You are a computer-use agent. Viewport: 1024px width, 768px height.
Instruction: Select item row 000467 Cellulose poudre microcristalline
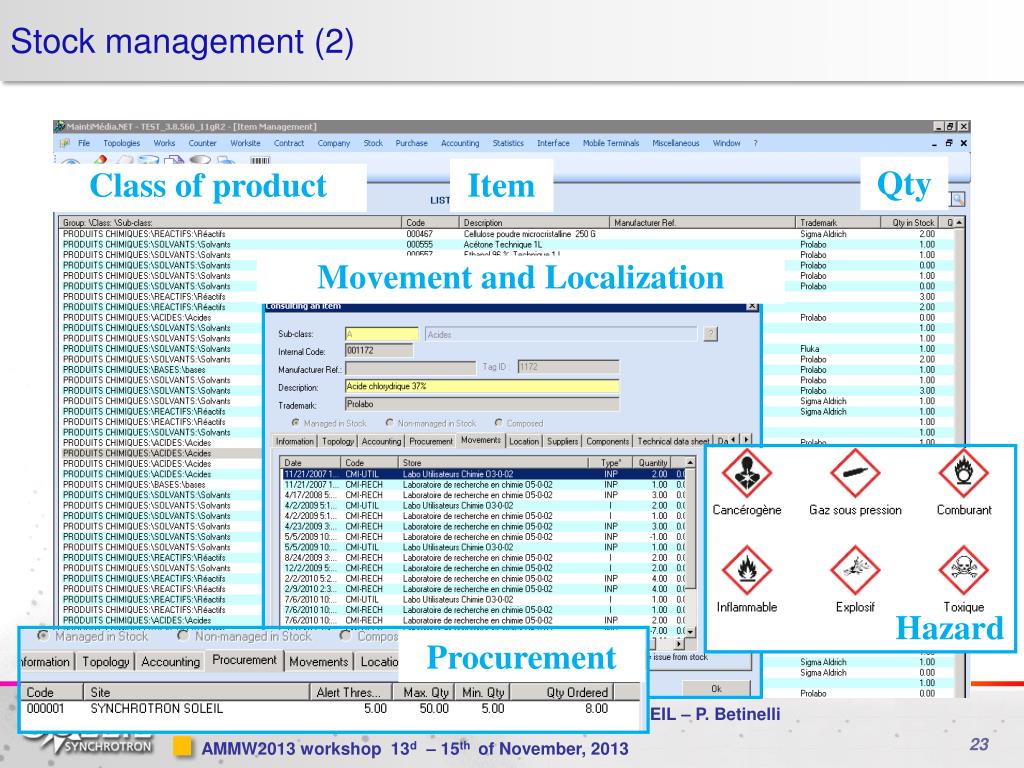click(506, 234)
